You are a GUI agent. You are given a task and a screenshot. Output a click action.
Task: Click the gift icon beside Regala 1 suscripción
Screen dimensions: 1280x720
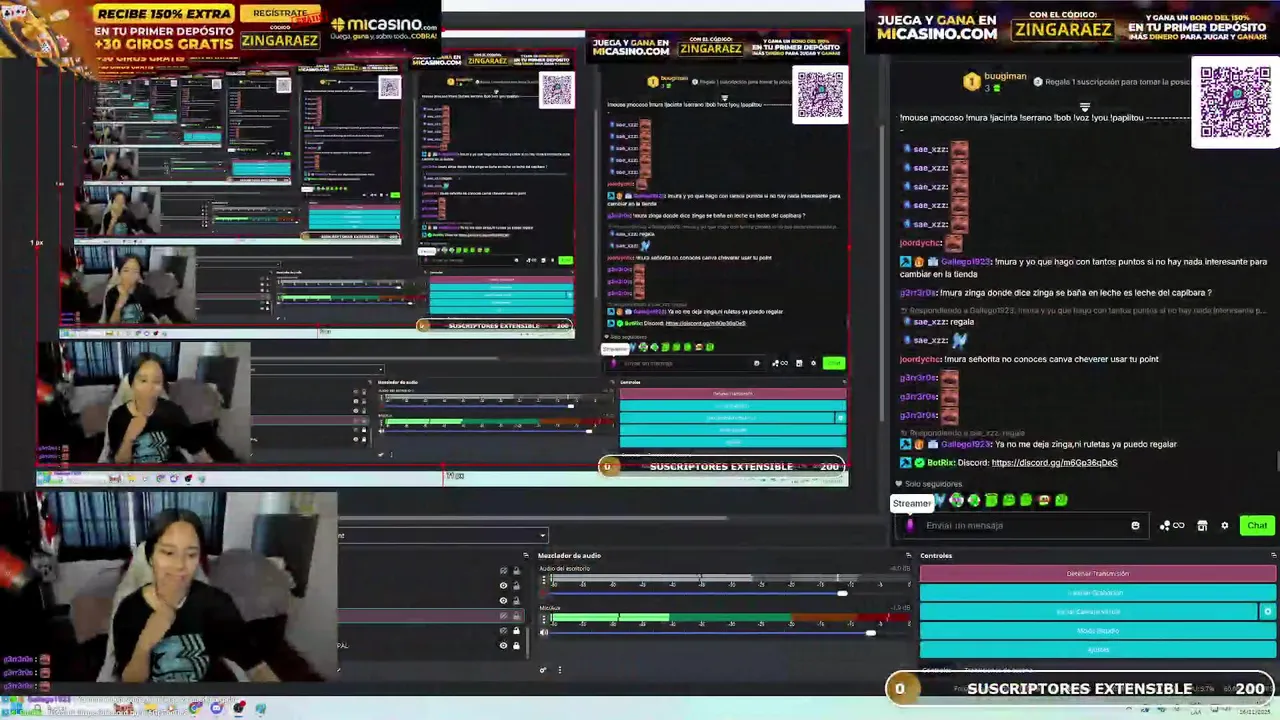1038,82
